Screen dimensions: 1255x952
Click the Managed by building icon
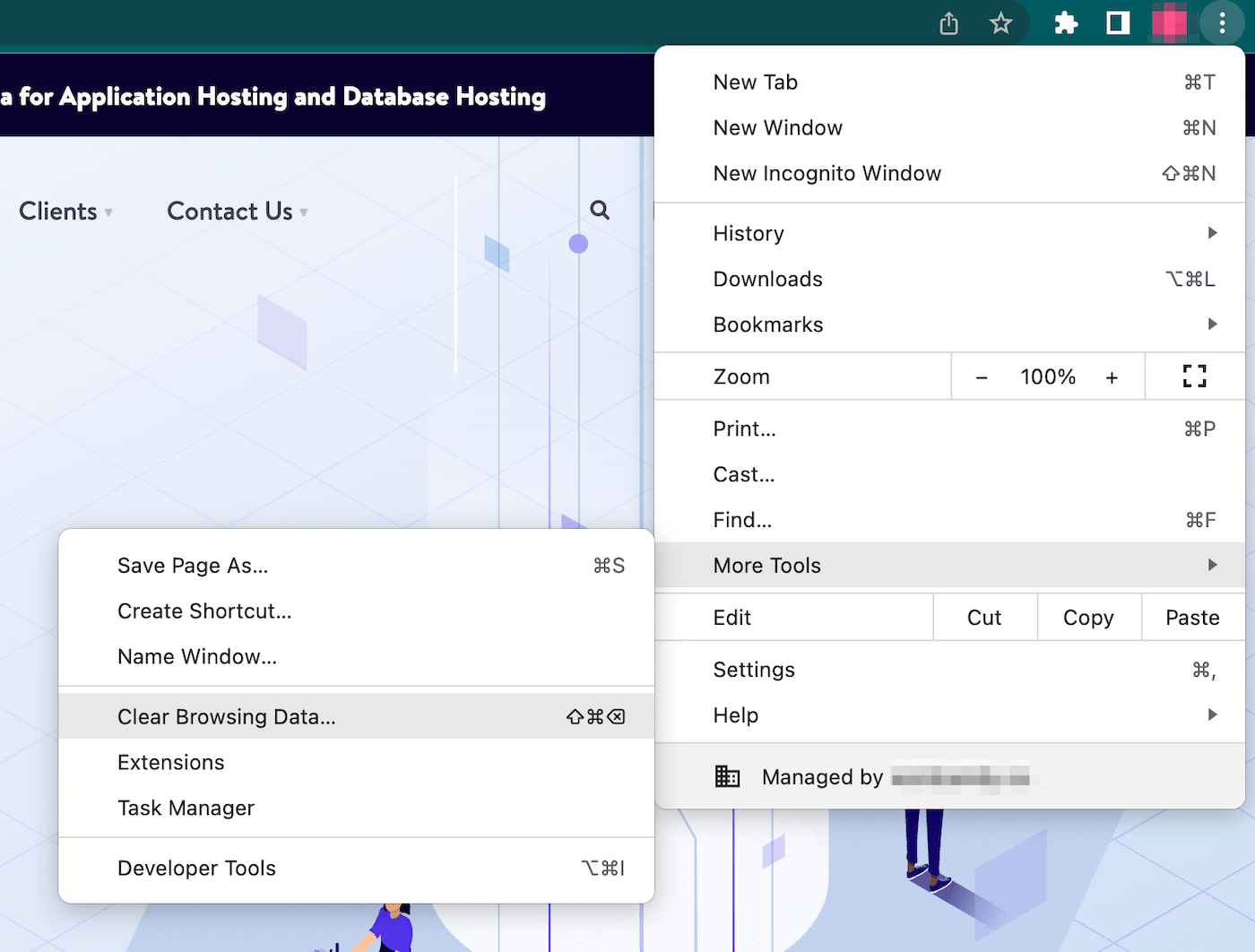[727, 776]
